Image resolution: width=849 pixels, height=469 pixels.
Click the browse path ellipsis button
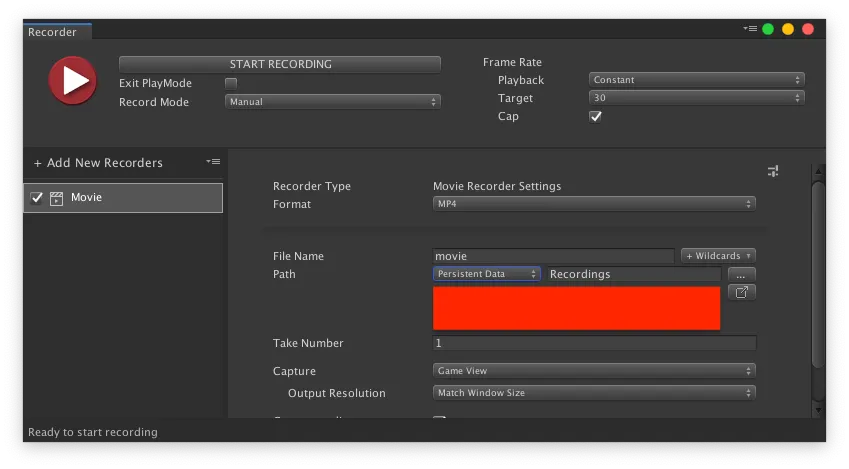[741, 274]
